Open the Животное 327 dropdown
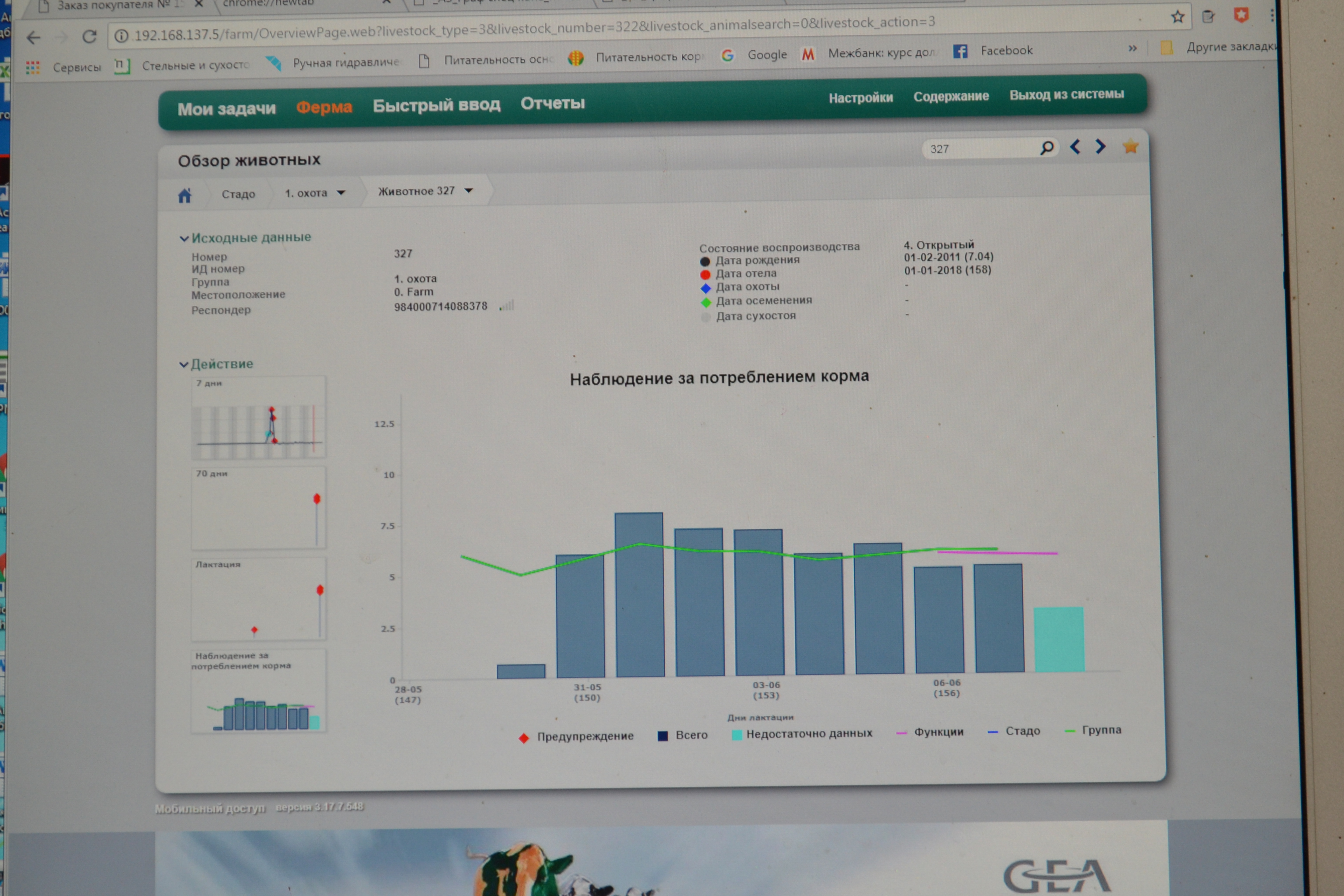This screenshot has width=1344, height=896. coord(469,190)
